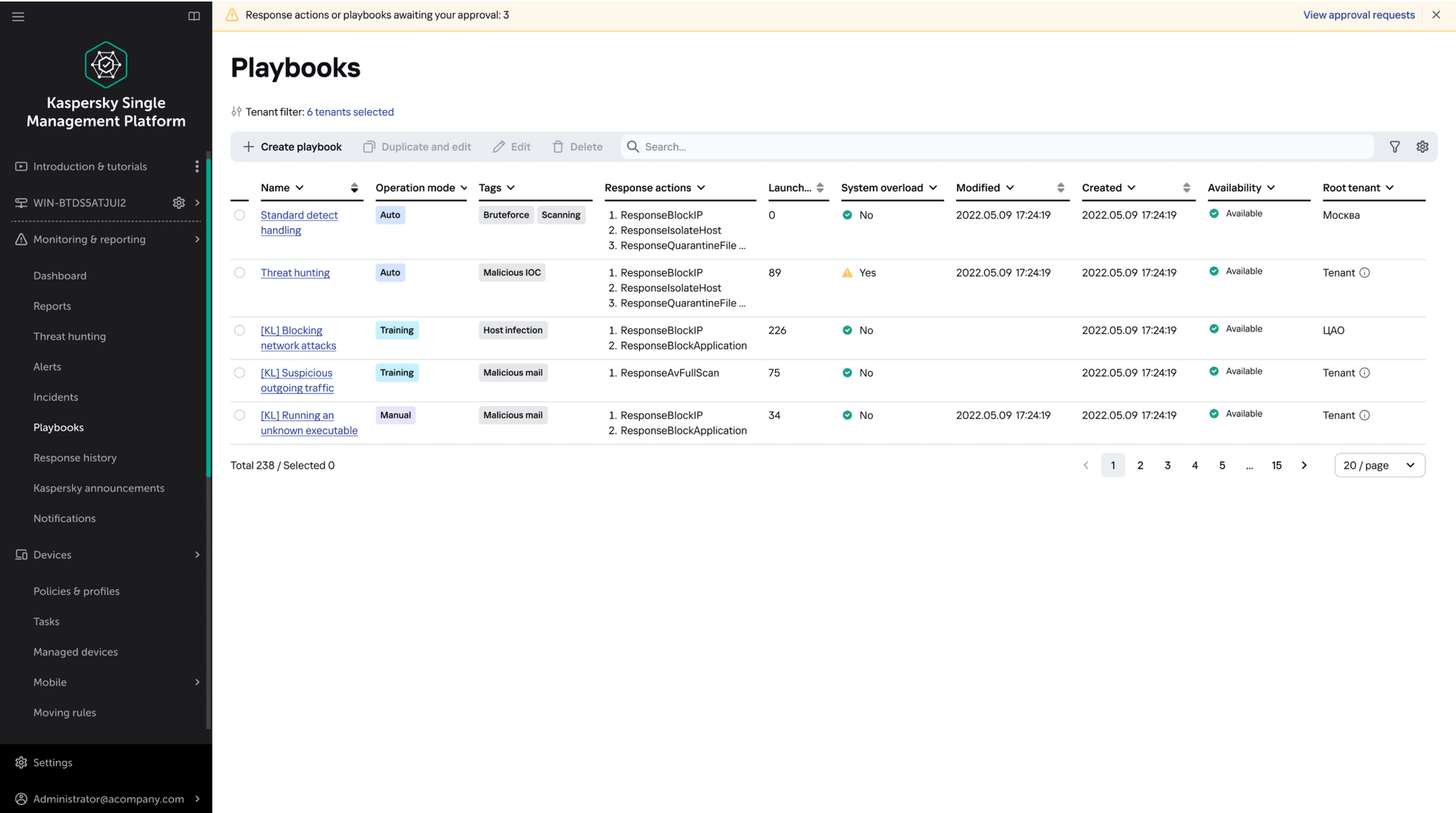The width and height of the screenshot is (1456, 813).
Task: Open Response history in sidebar
Action: (x=75, y=458)
